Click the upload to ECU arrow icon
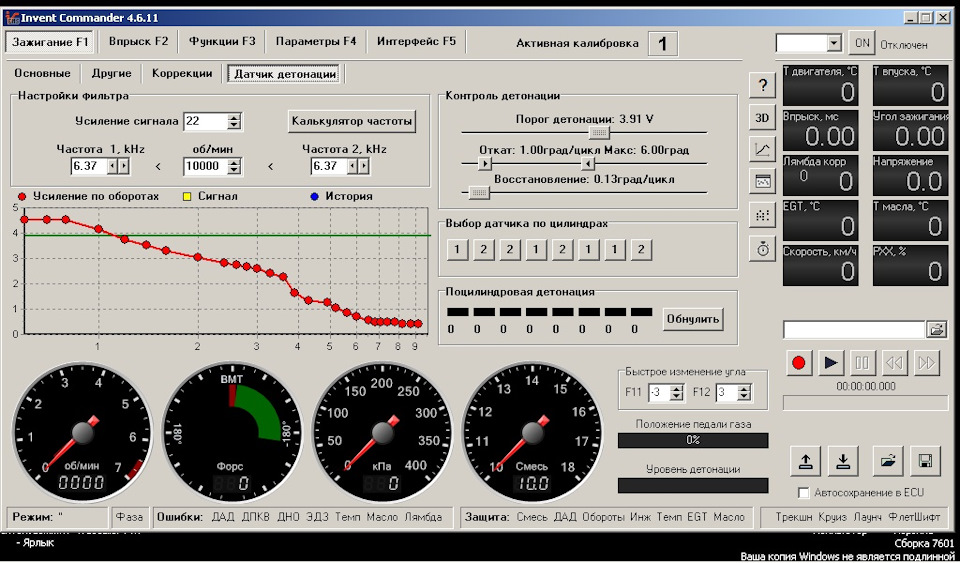 pyautogui.click(x=804, y=461)
